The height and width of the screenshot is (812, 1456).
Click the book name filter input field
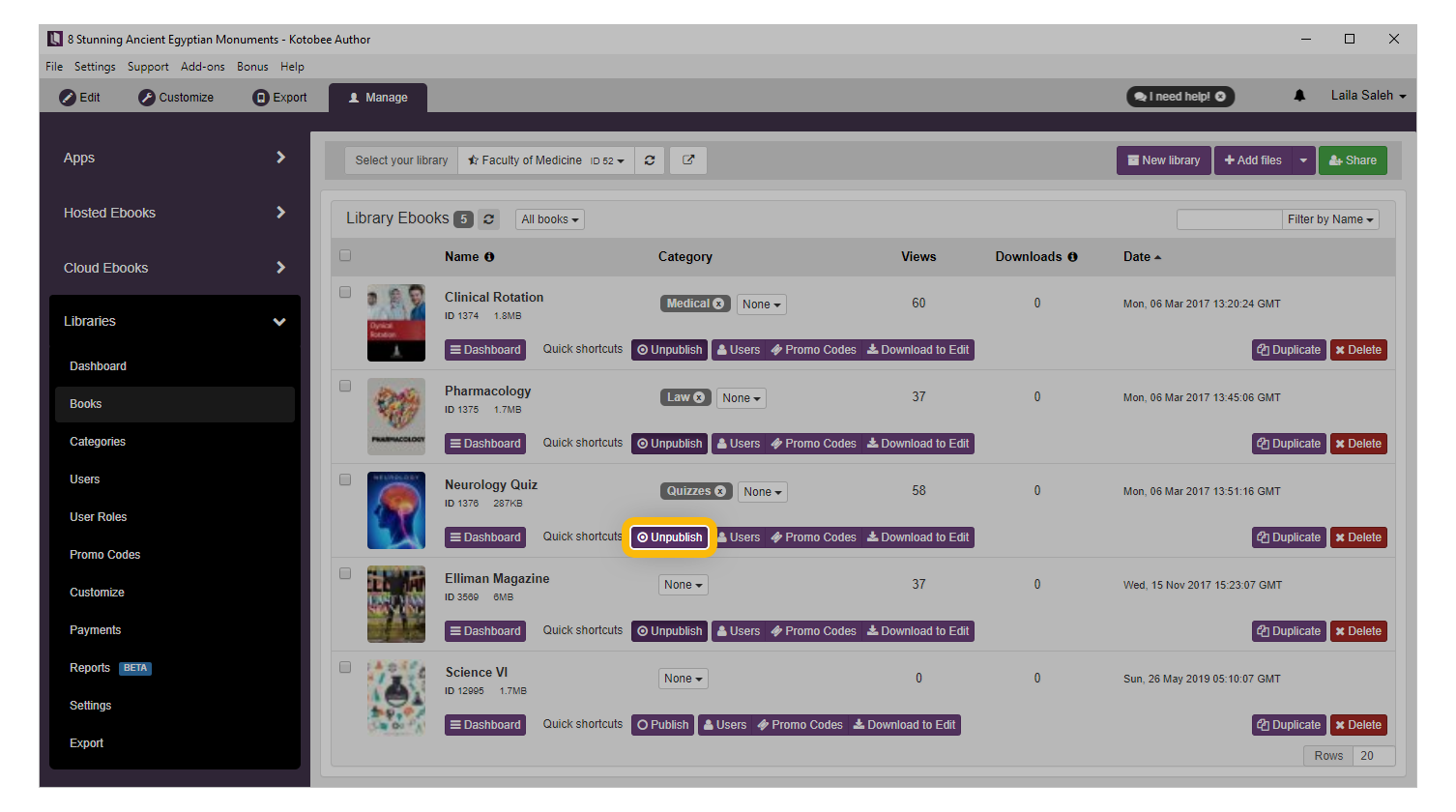click(x=1229, y=219)
